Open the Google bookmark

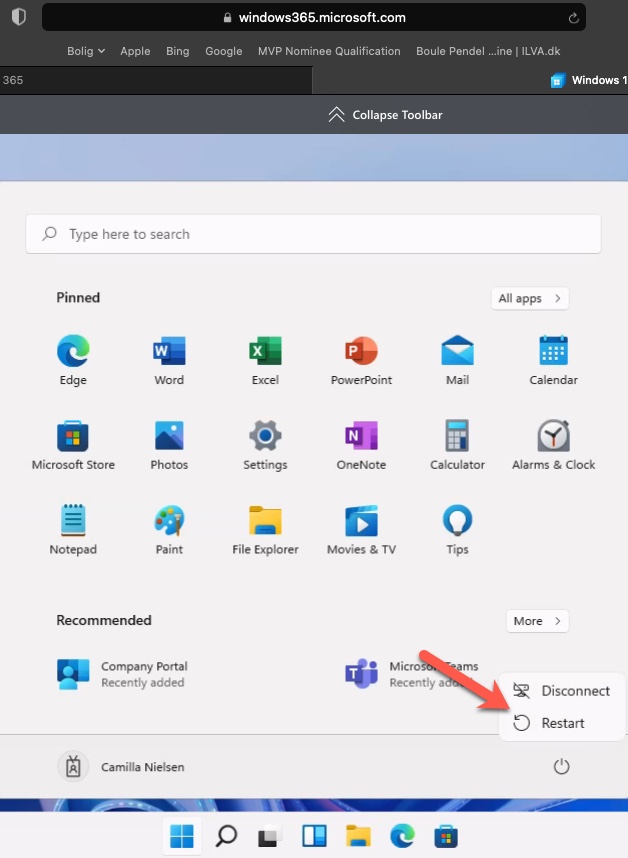tap(224, 51)
